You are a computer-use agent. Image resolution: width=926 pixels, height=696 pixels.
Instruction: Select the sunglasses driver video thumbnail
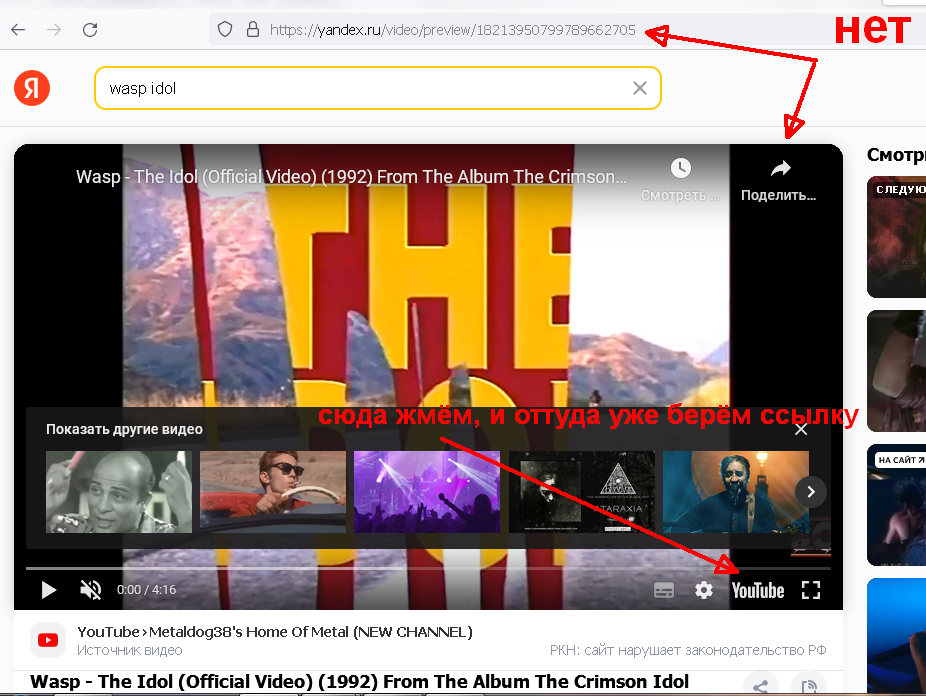pos(272,491)
